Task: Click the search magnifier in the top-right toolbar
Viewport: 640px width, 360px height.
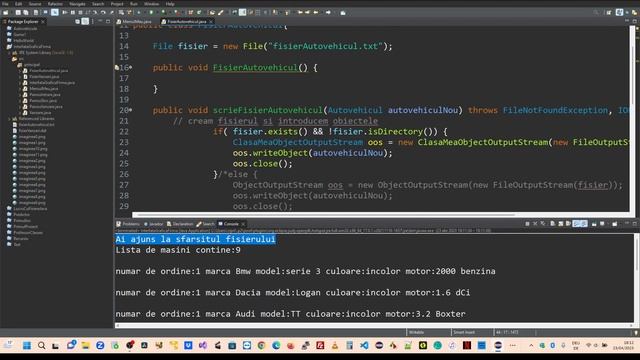Action: (x=596, y=13)
